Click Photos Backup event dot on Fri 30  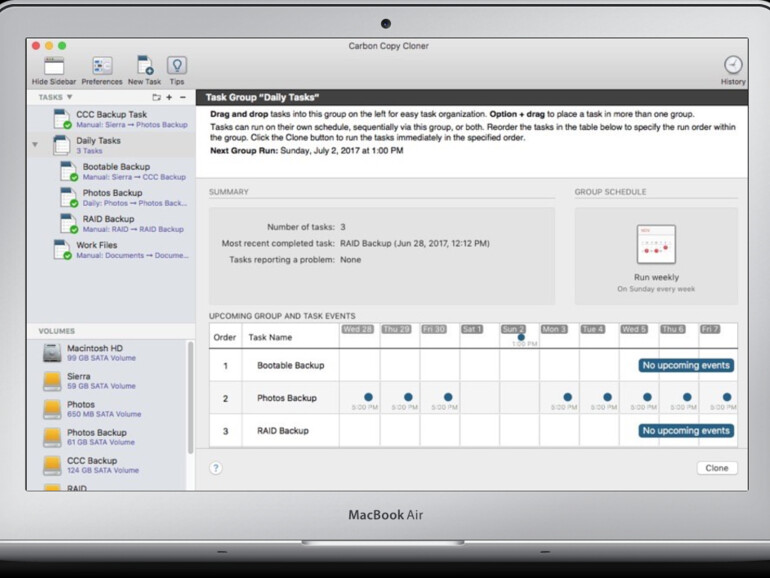(x=448, y=397)
